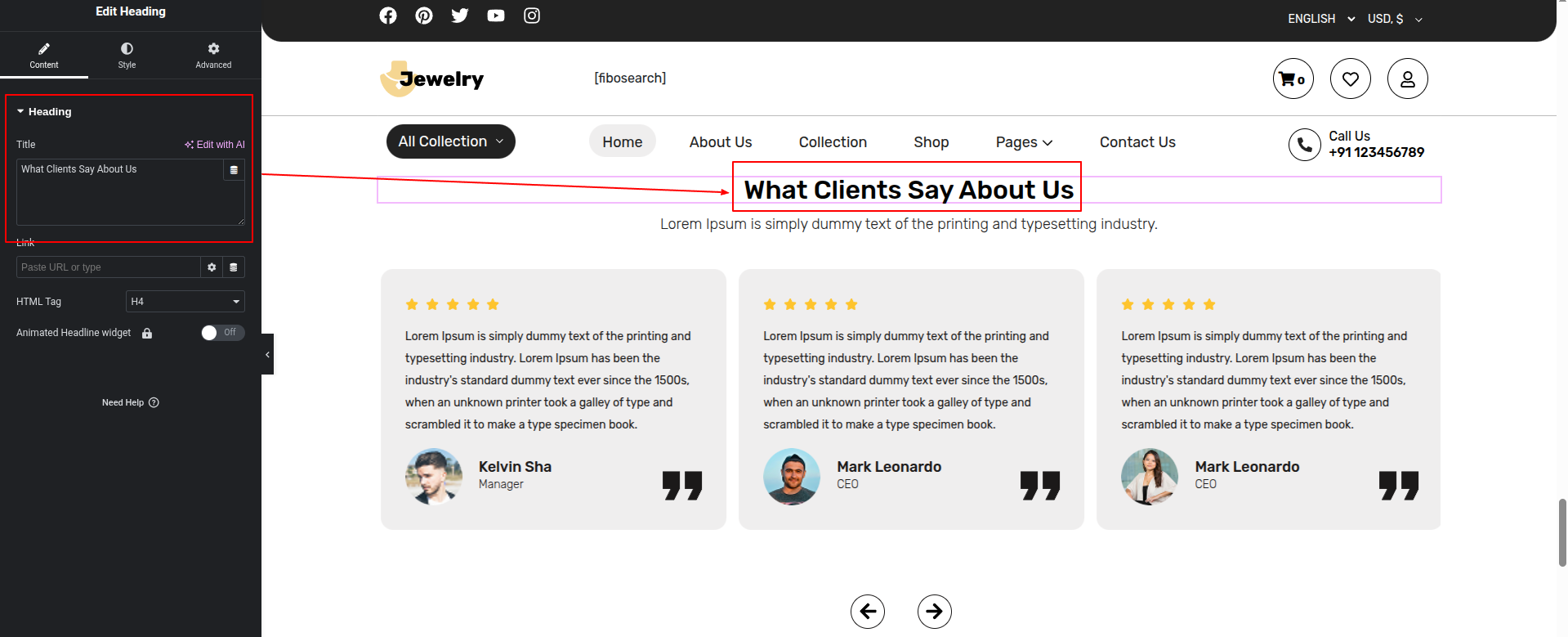Open the All Collection button
1568x637 pixels.
(x=450, y=141)
